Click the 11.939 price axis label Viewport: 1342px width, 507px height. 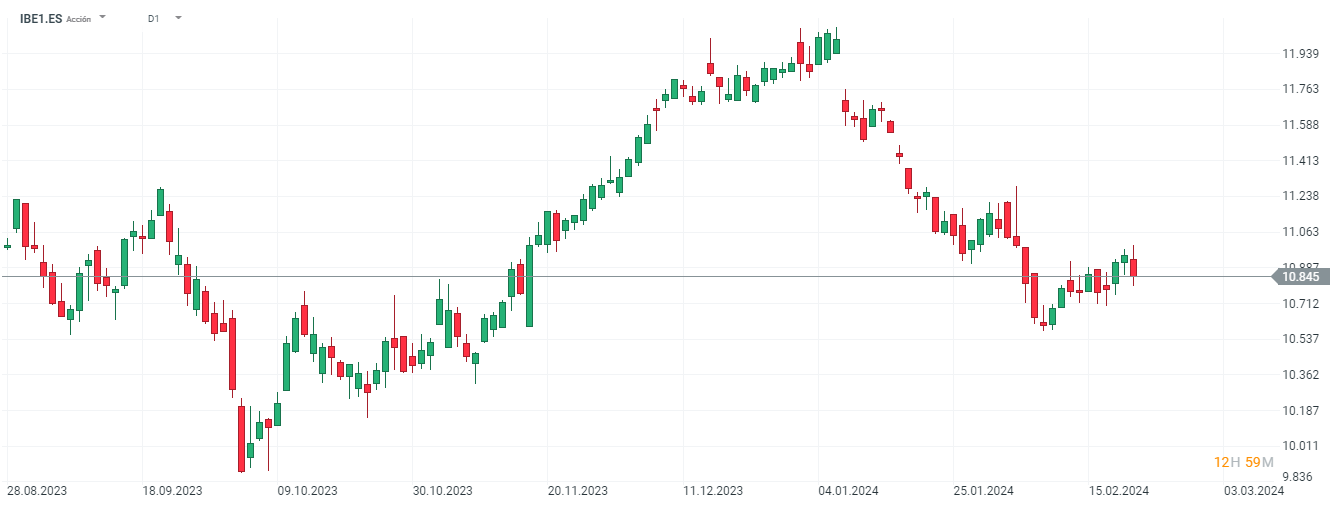(1299, 54)
